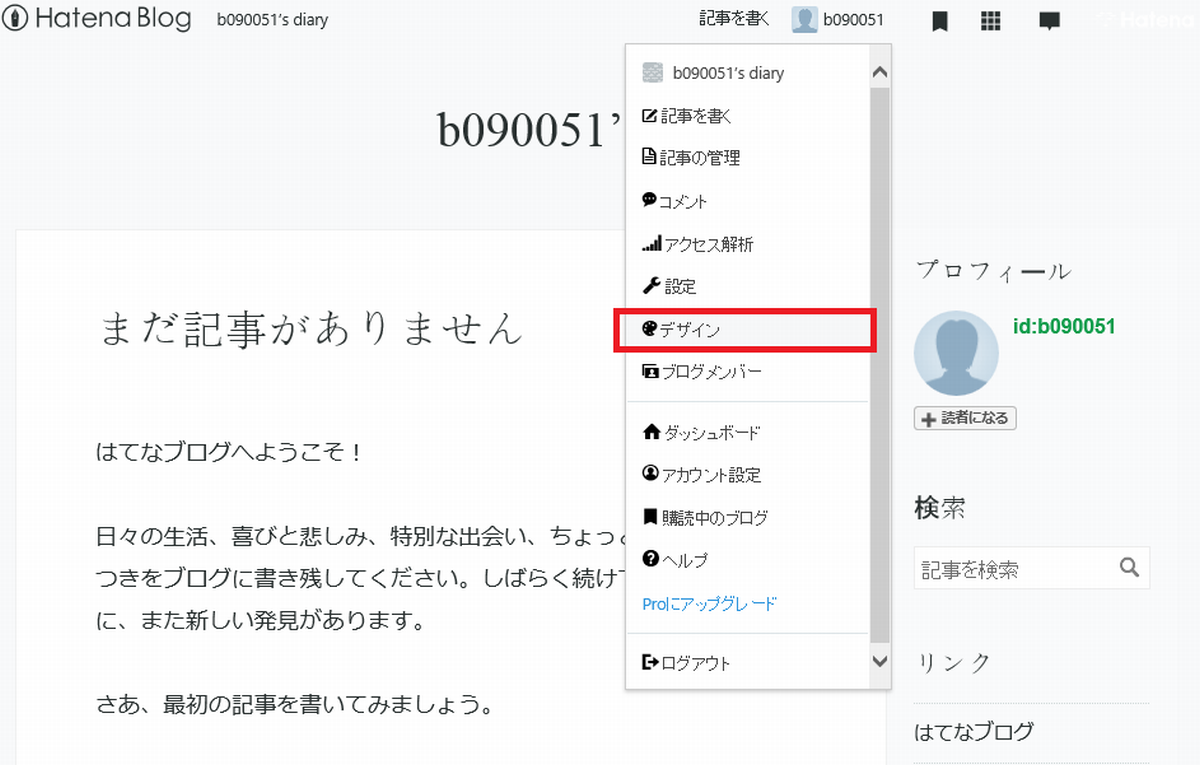
Task: Open the Hatena Bookmark icon in the header
Action: tap(938, 19)
